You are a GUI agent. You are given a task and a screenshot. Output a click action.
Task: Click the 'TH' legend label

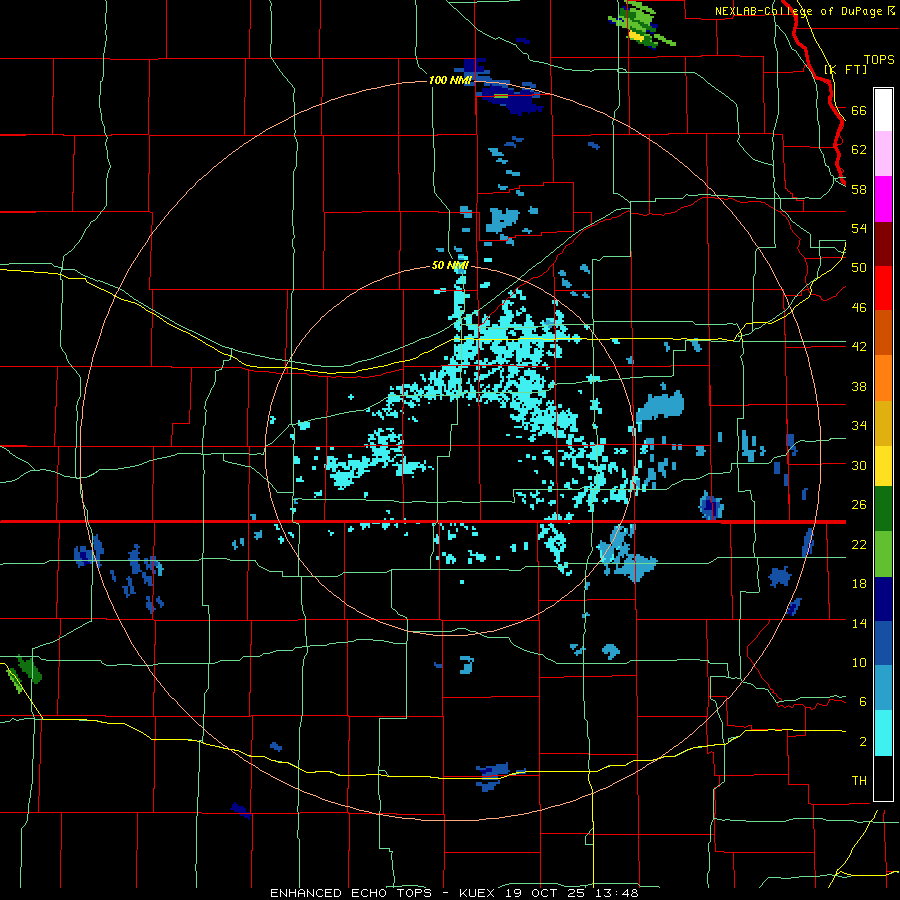pos(859,781)
